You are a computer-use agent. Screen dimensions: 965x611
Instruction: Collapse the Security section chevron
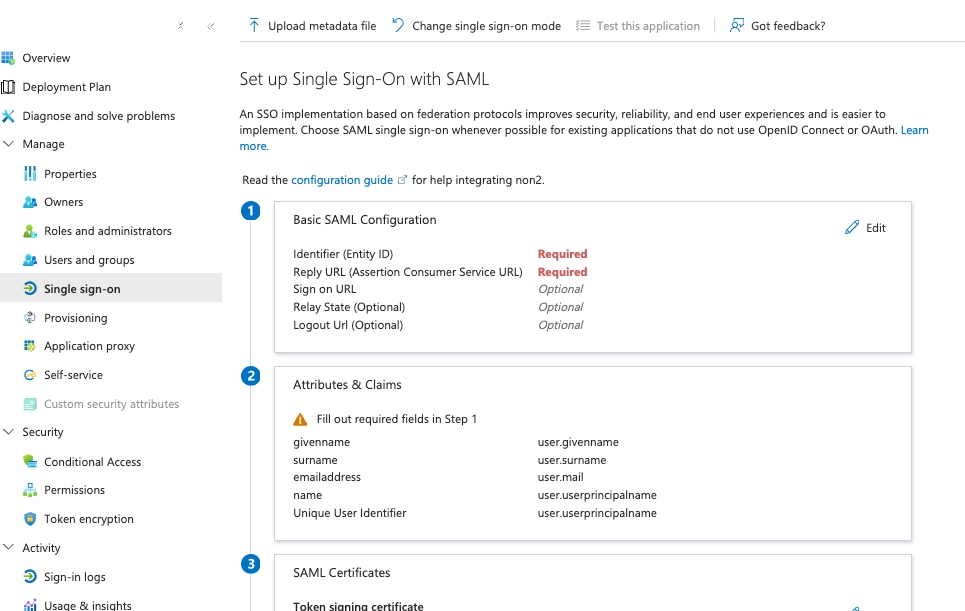click(x=9, y=431)
